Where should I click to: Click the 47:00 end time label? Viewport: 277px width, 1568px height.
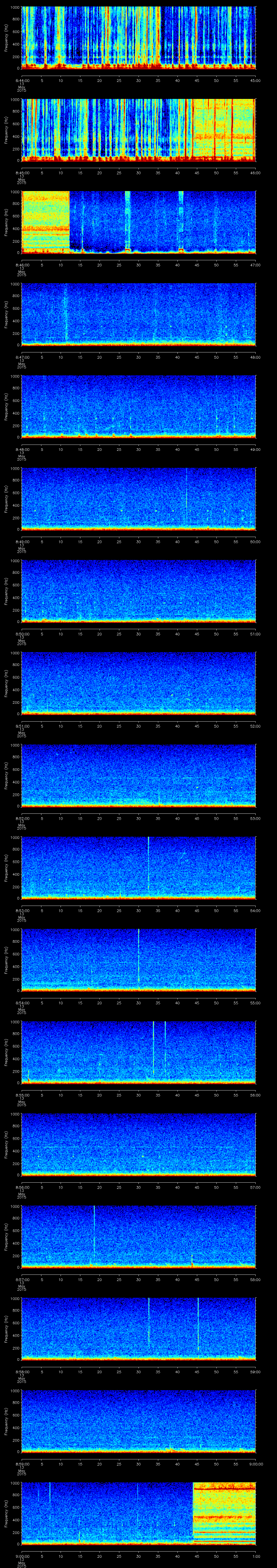click(x=256, y=265)
